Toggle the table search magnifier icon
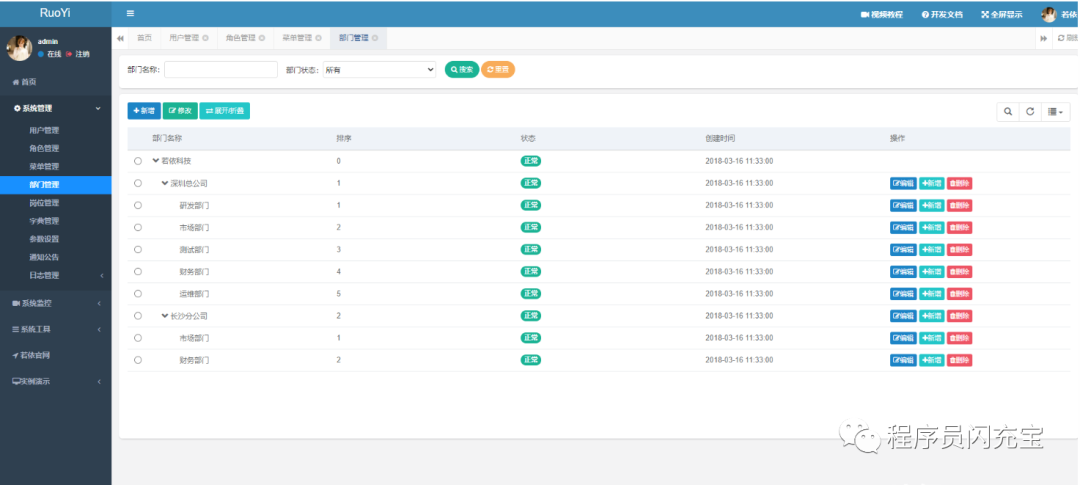1080x485 pixels. 1008,112
